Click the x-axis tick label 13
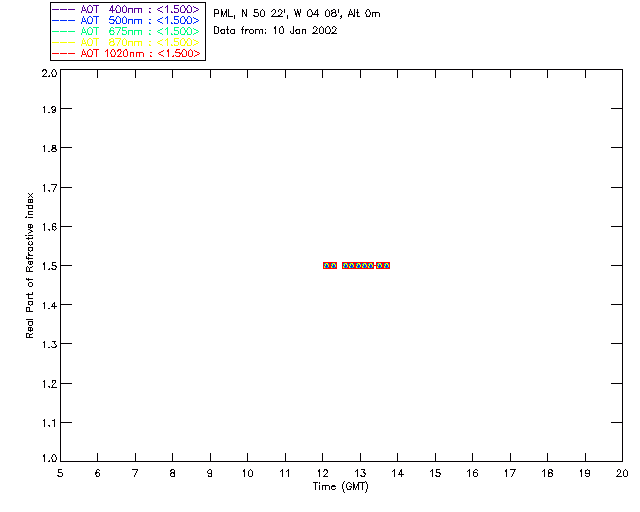This screenshot has width=640, height=512. pyautogui.click(x=360, y=473)
